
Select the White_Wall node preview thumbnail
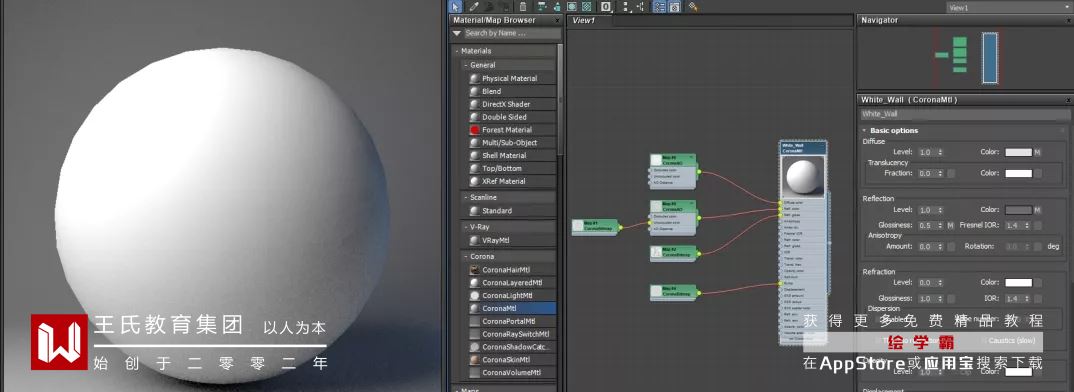tap(803, 176)
